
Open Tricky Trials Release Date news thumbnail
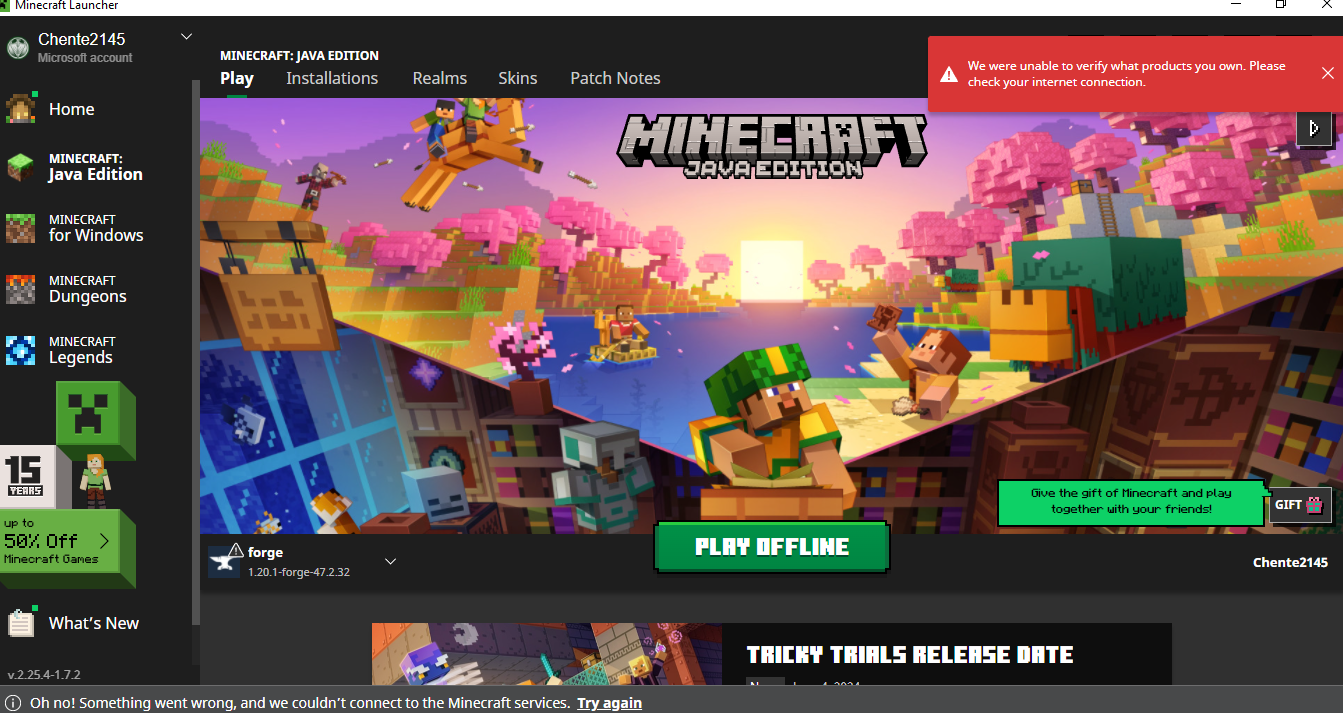(x=547, y=655)
